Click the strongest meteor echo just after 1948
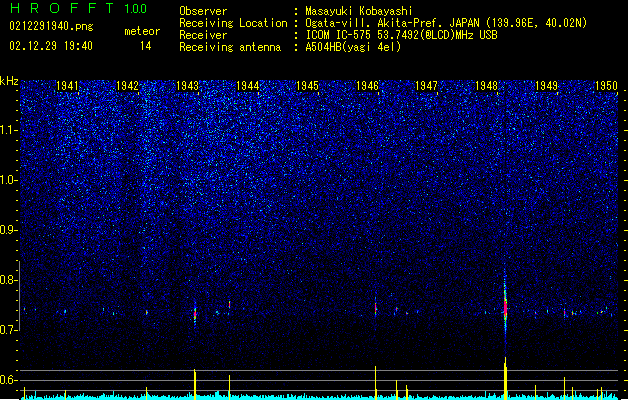The height and width of the screenshot is (400, 629). 505,308
